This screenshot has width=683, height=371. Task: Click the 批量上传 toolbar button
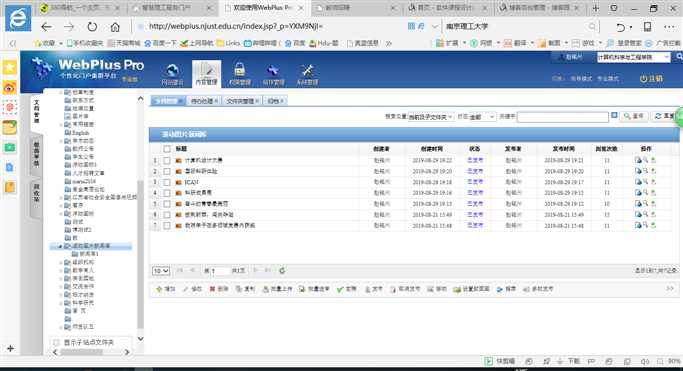click(277, 289)
